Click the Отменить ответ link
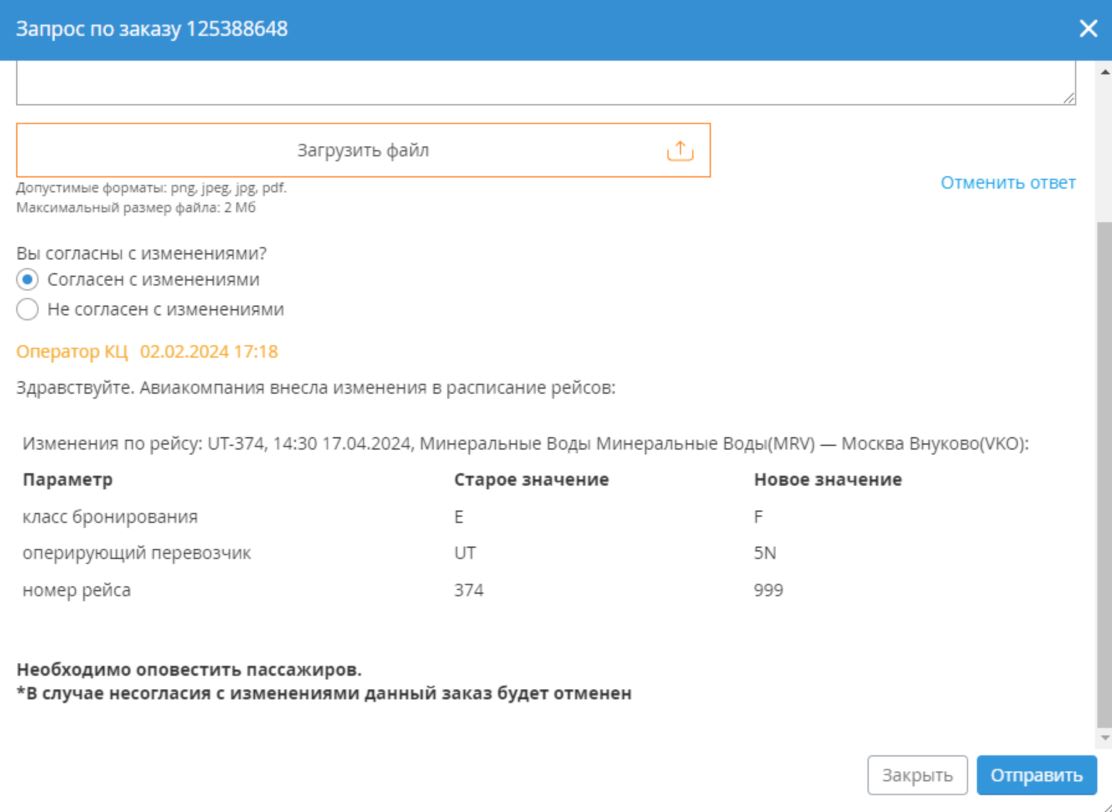Screen dimensions: 1112x812 coord(1008,182)
